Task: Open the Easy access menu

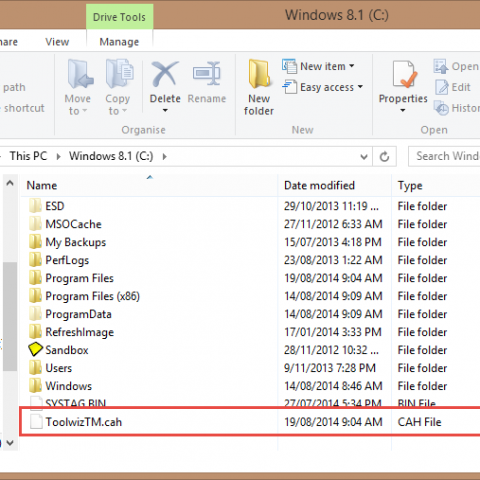Action: pyautogui.click(x=323, y=87)
